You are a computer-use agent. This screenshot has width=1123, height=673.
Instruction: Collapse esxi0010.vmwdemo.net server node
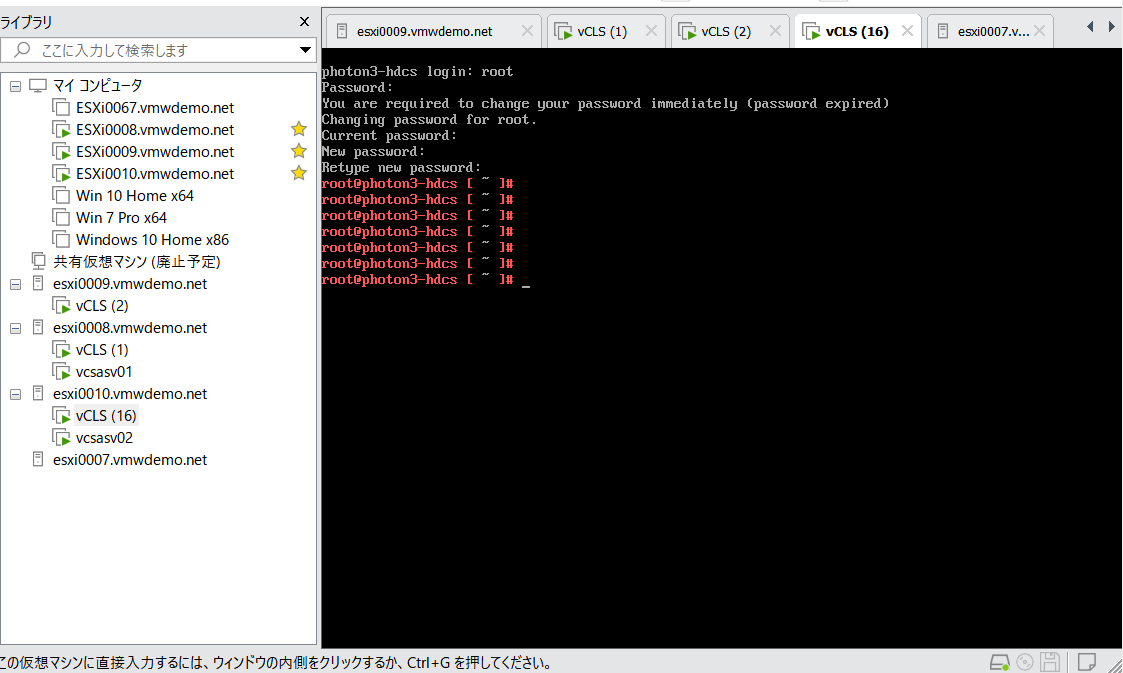(15, 394)
